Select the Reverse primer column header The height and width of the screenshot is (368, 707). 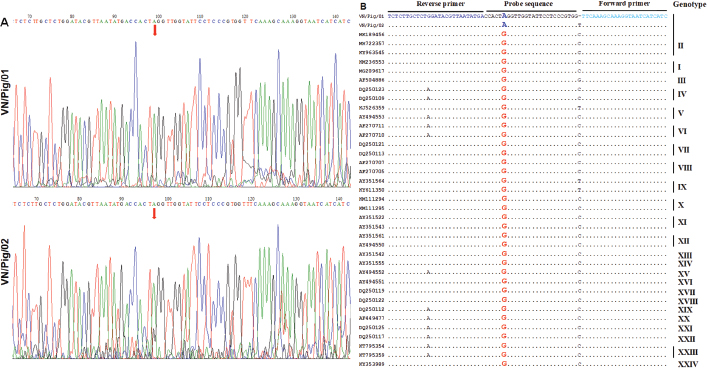pos(441,4)
